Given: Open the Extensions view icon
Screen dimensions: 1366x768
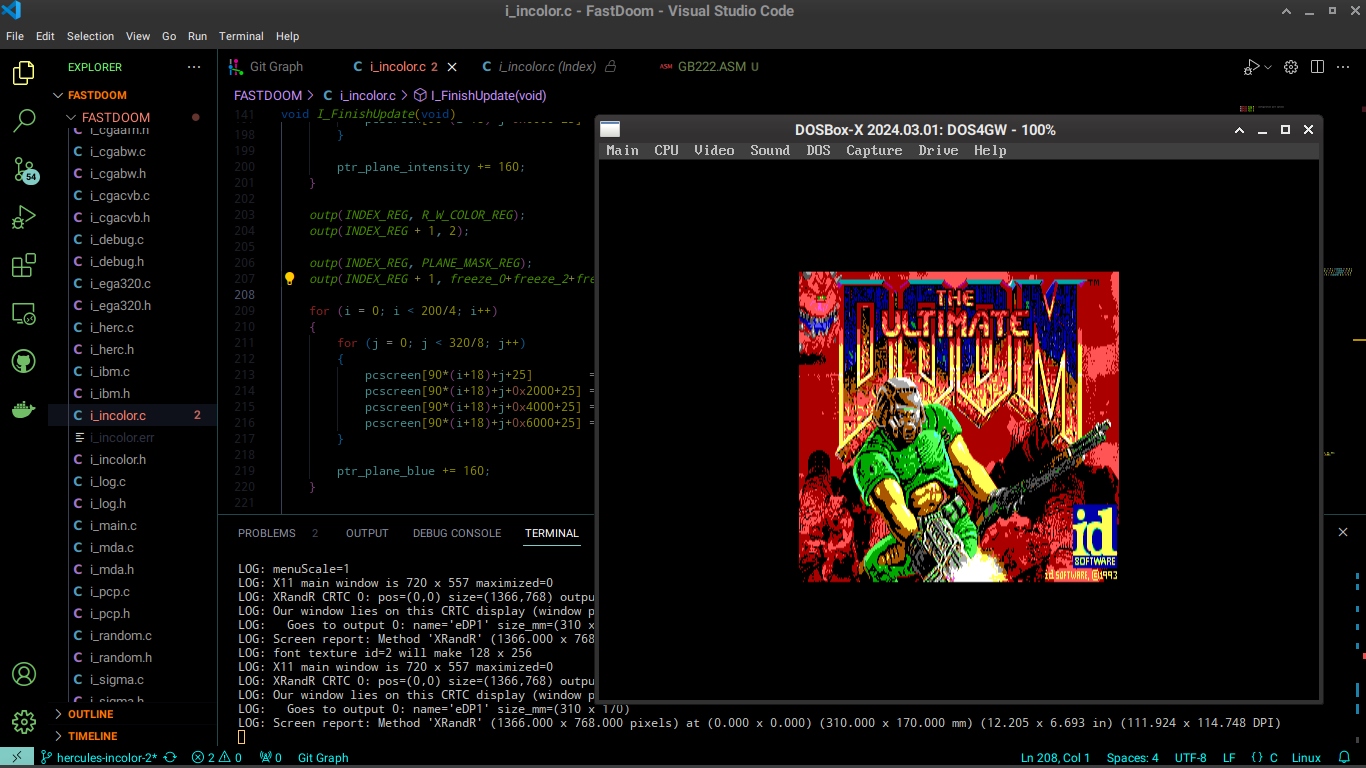Looking at the screenshot, I should tap(24, 265).
